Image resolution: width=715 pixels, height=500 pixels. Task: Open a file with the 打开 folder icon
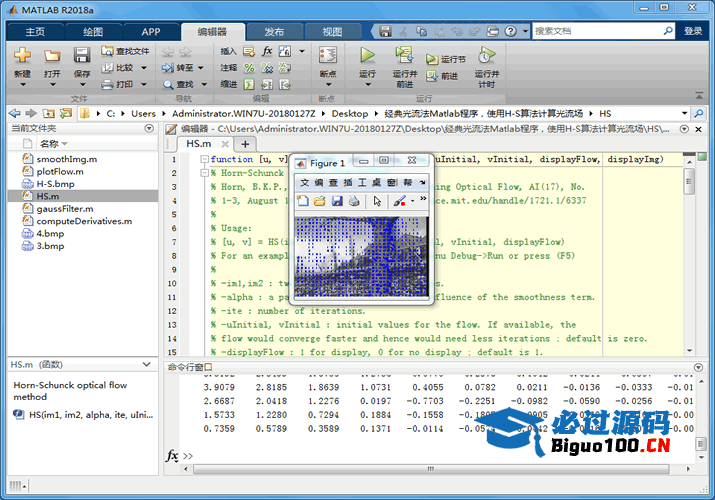point(52,56)
